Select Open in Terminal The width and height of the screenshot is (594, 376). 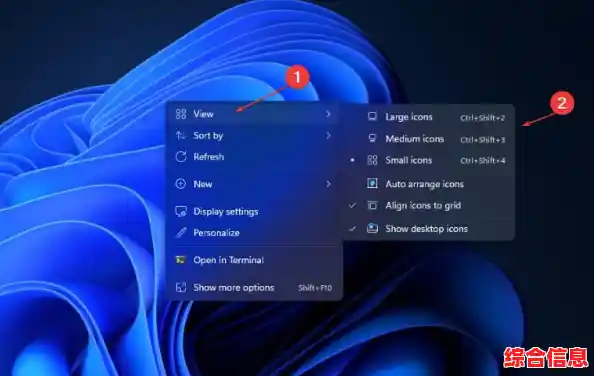coord(254,260)
